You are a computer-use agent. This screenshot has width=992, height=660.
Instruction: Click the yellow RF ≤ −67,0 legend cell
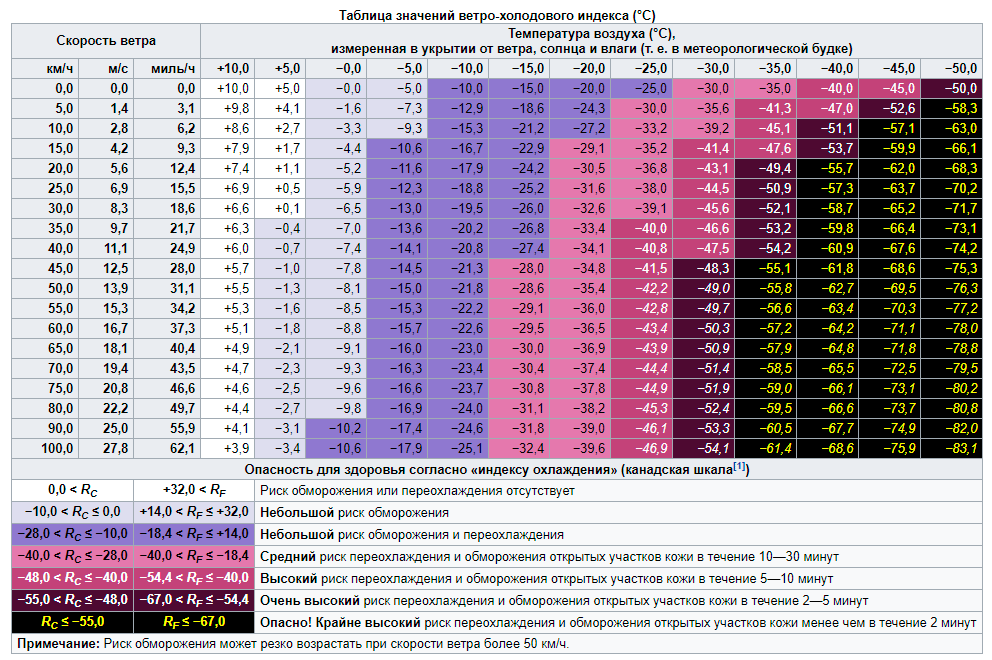tap(194, 622)
